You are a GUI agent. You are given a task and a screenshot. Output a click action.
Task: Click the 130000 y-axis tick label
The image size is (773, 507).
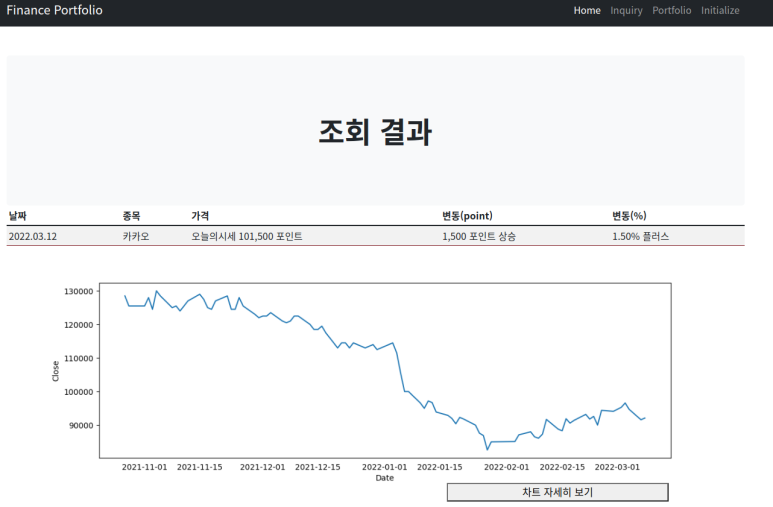click(78, 291)
